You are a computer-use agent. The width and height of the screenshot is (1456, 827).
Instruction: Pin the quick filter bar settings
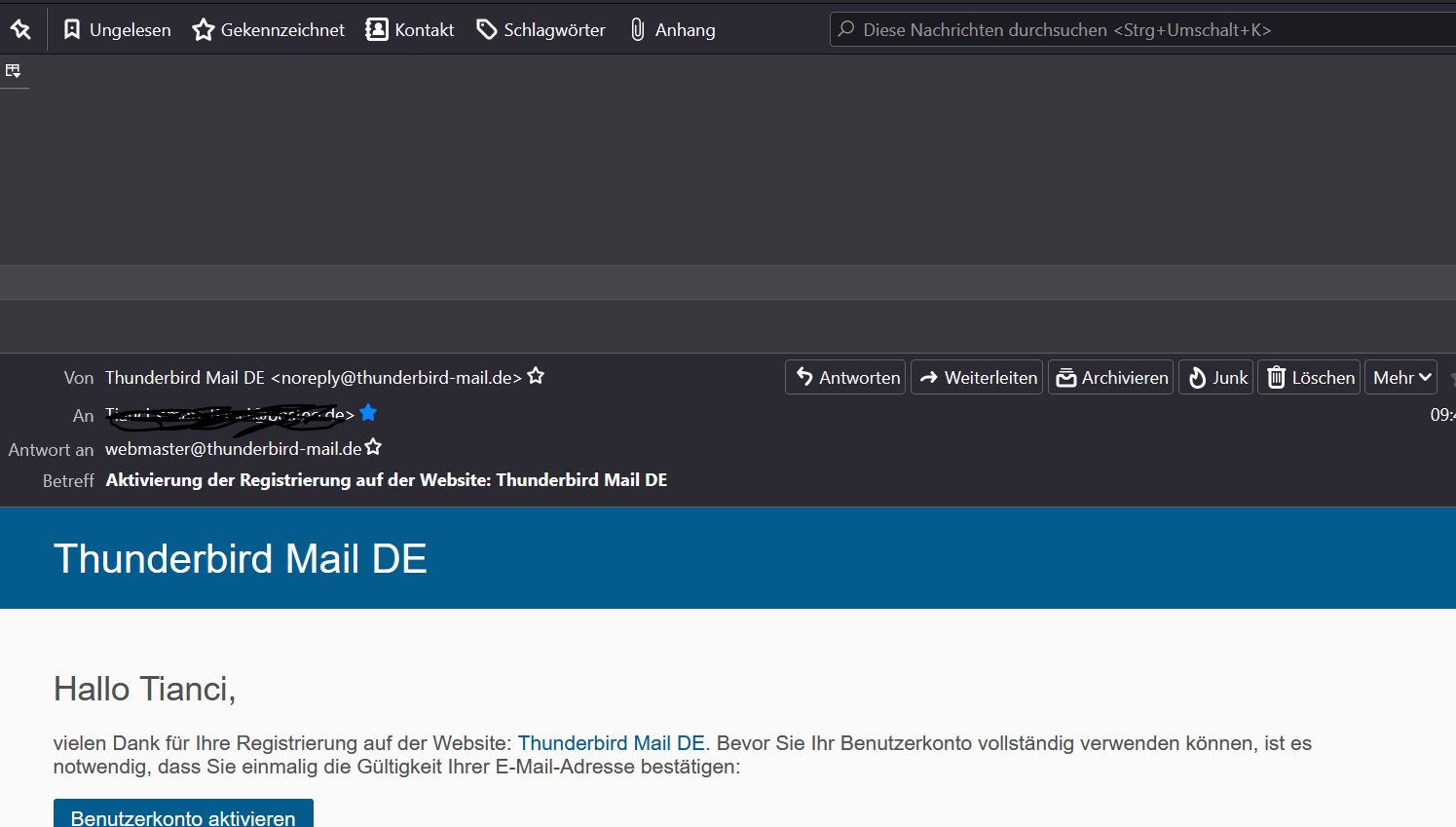point(20,30)
